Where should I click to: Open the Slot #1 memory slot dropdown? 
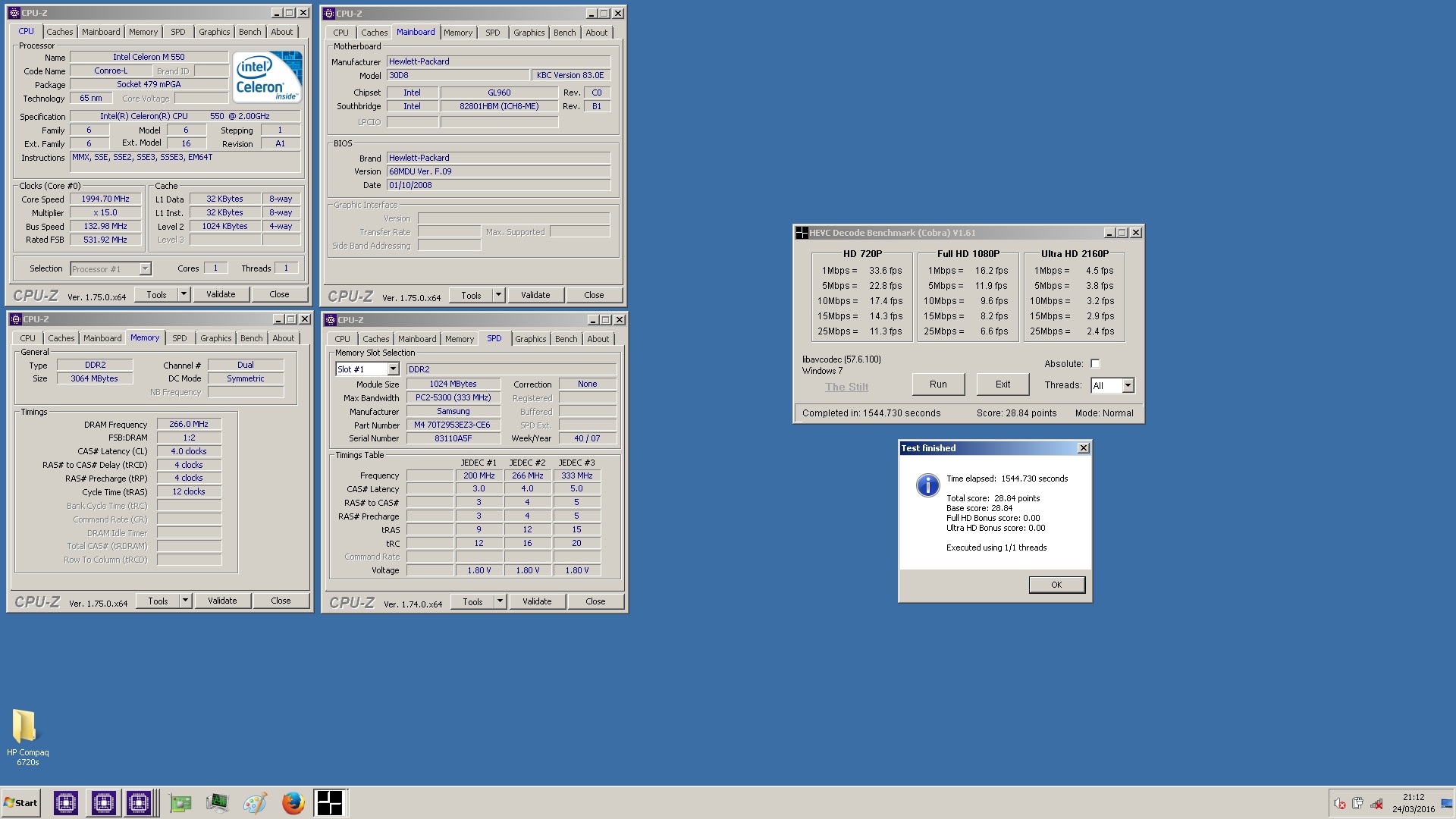[x=393, y=369]
